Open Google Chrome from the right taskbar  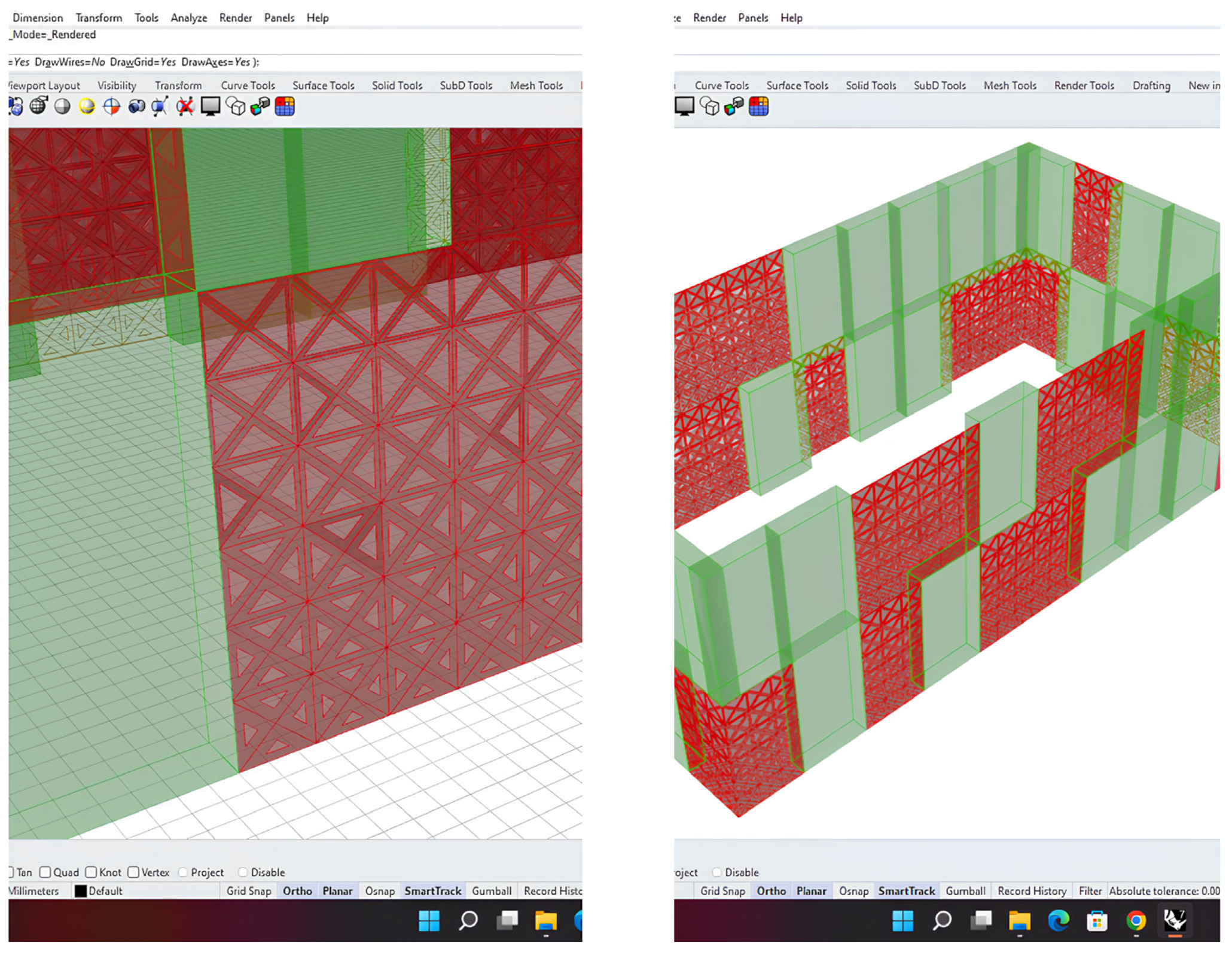tap(1136, 921)
